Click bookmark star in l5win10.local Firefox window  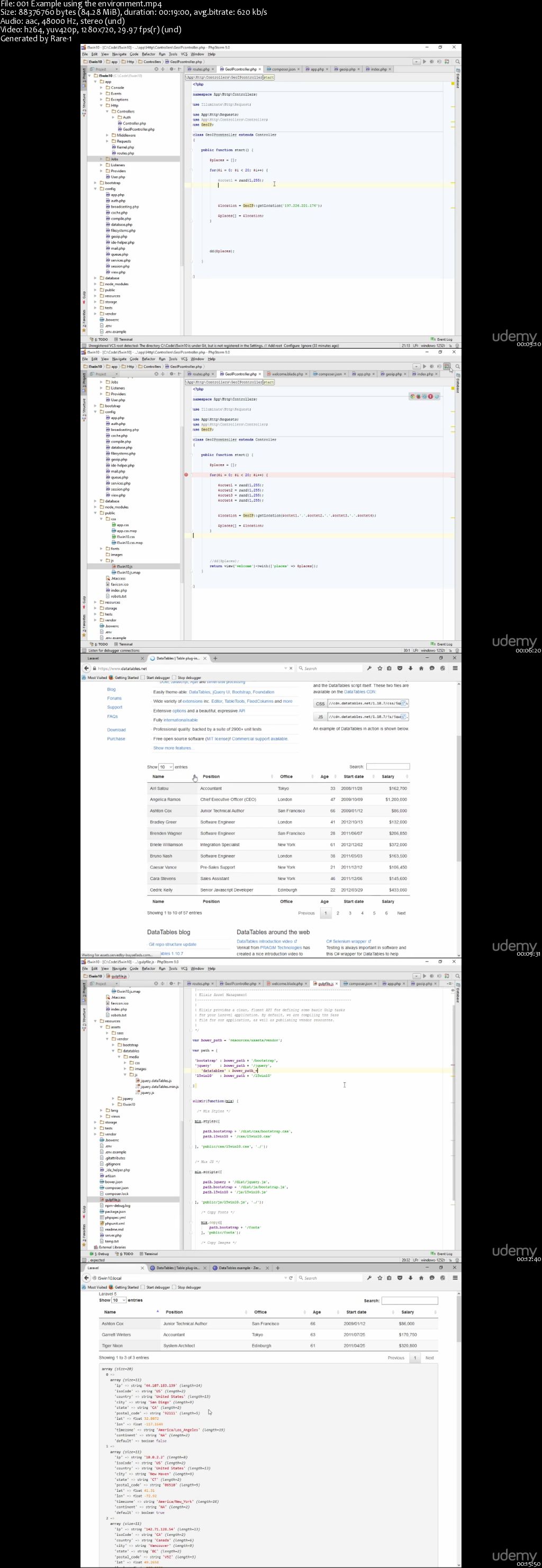coord(380,1277)
